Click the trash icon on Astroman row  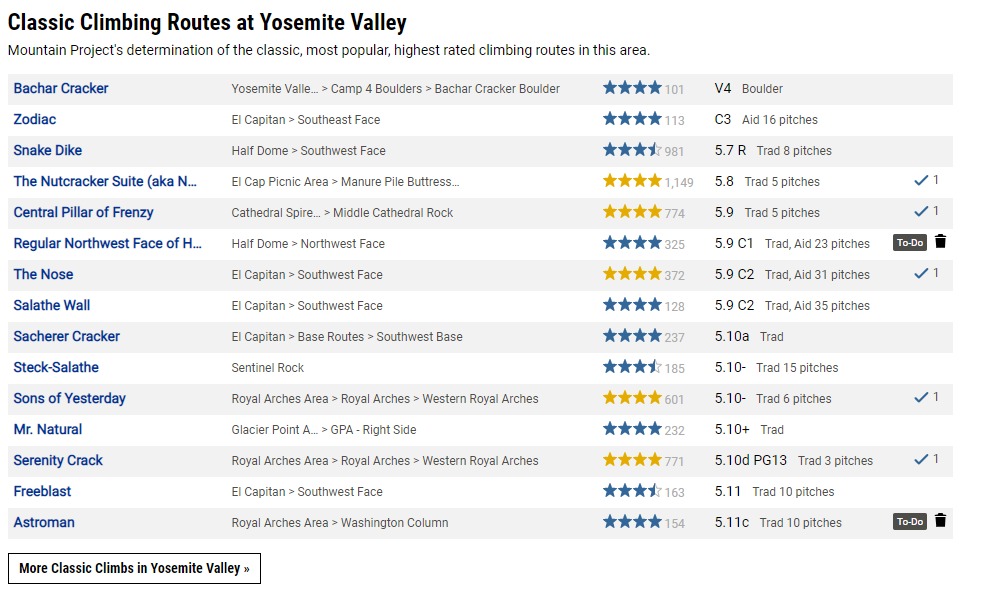pos(940,521)
